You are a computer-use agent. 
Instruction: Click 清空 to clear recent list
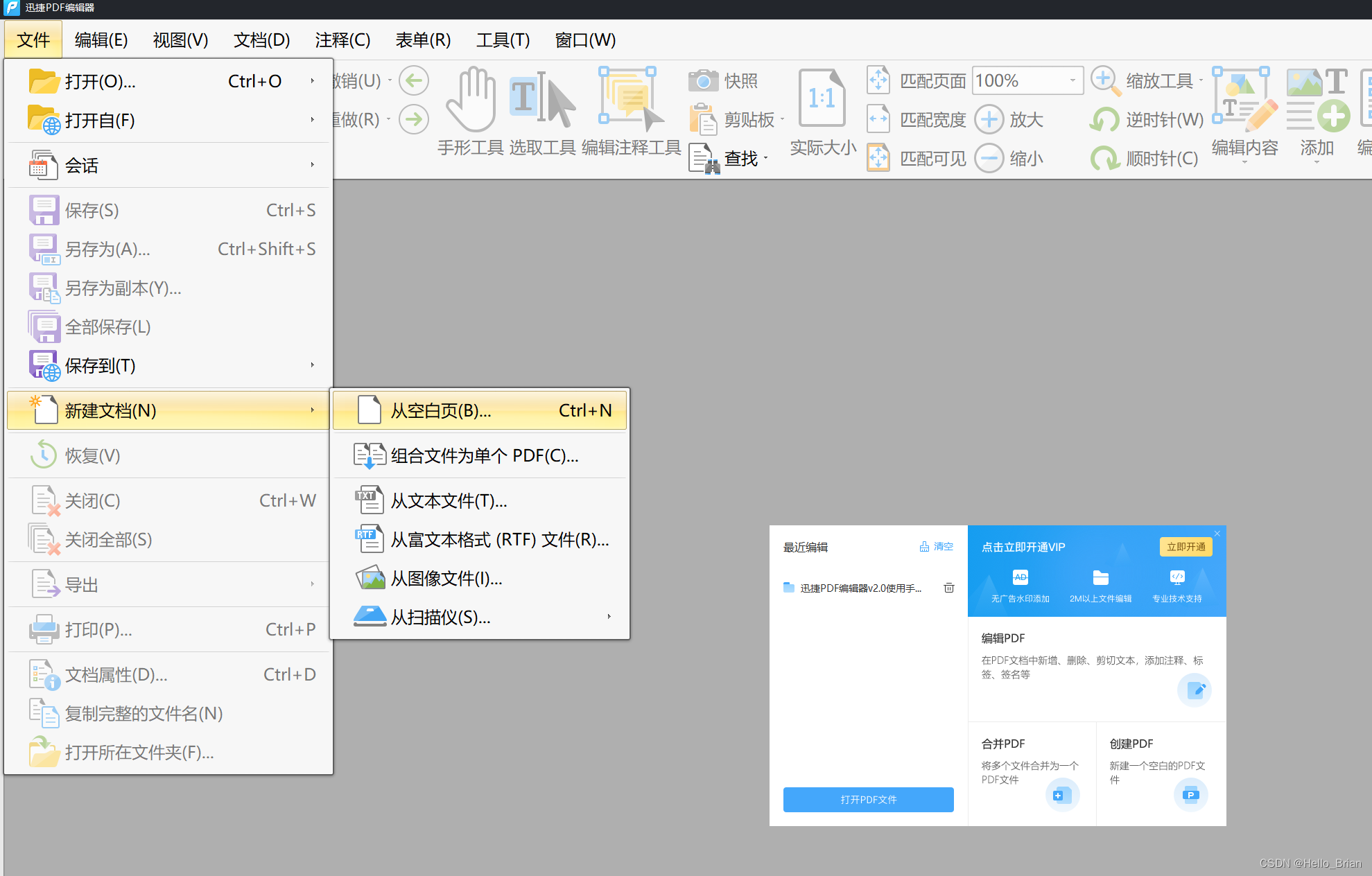pos(937,547)
